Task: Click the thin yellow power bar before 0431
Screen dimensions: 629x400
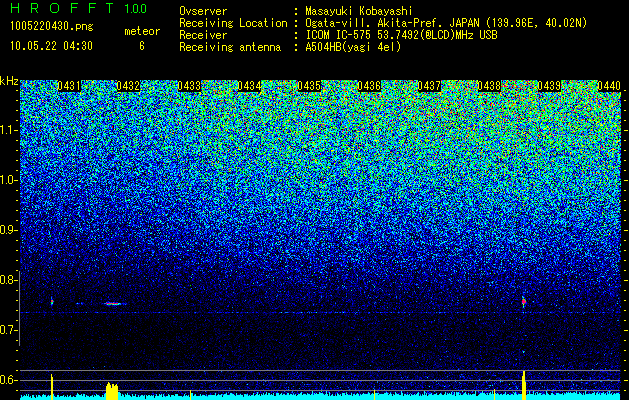Action: [52, 387]
